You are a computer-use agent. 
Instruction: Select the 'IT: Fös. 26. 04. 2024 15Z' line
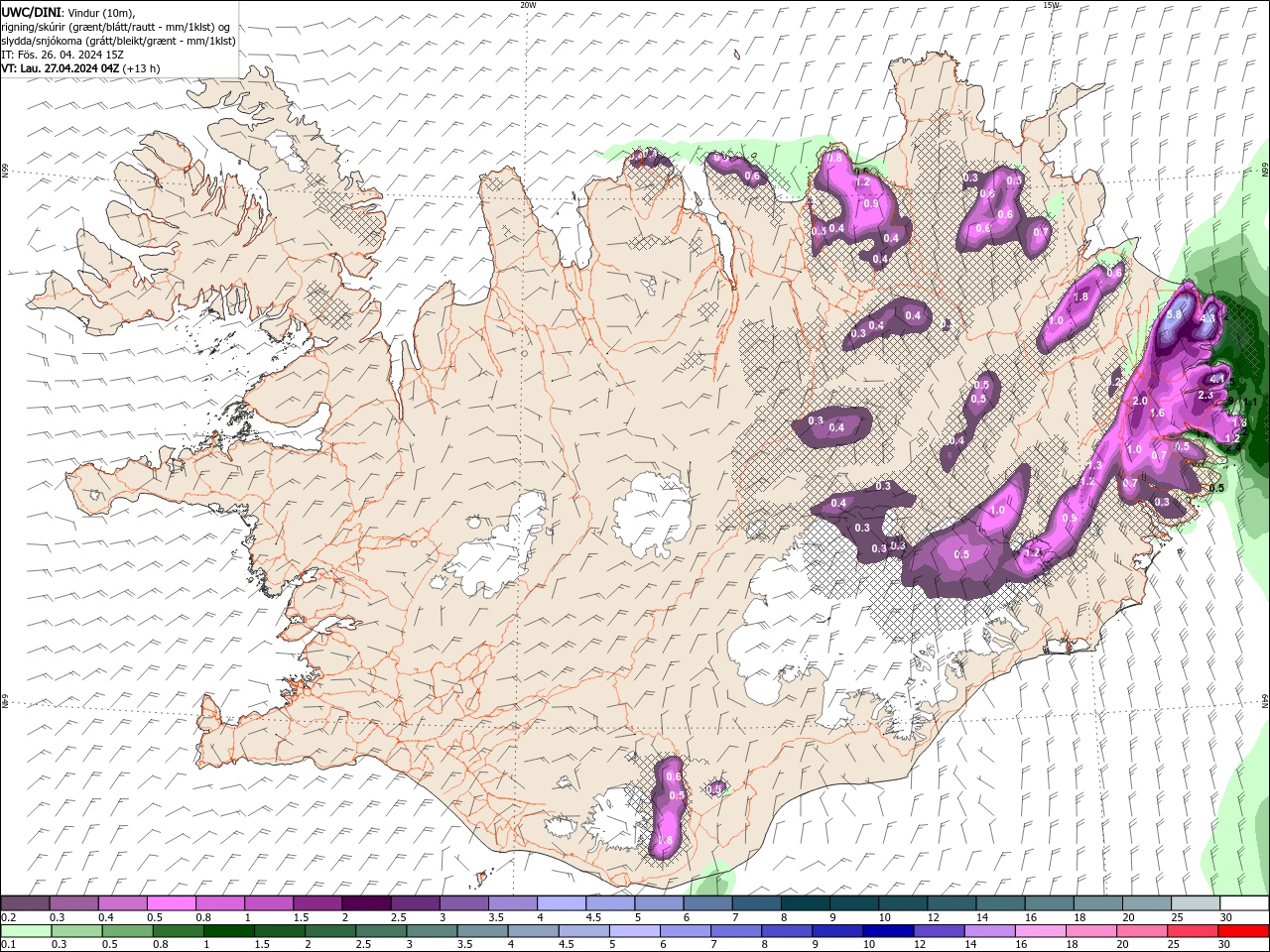point(63,55)
